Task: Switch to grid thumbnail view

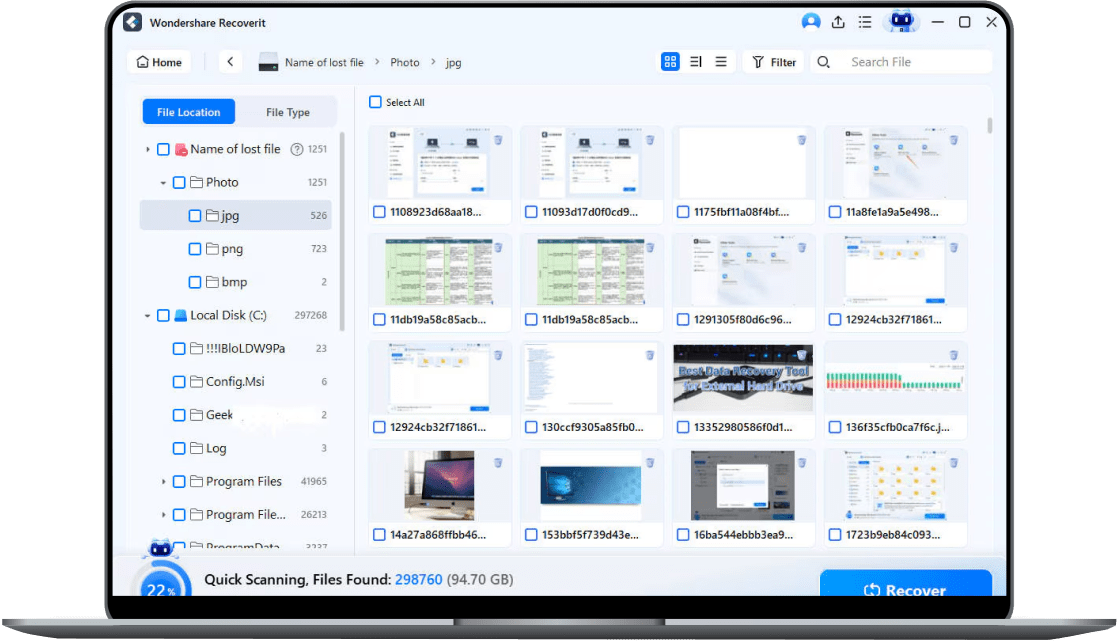Action: (670, 62)
